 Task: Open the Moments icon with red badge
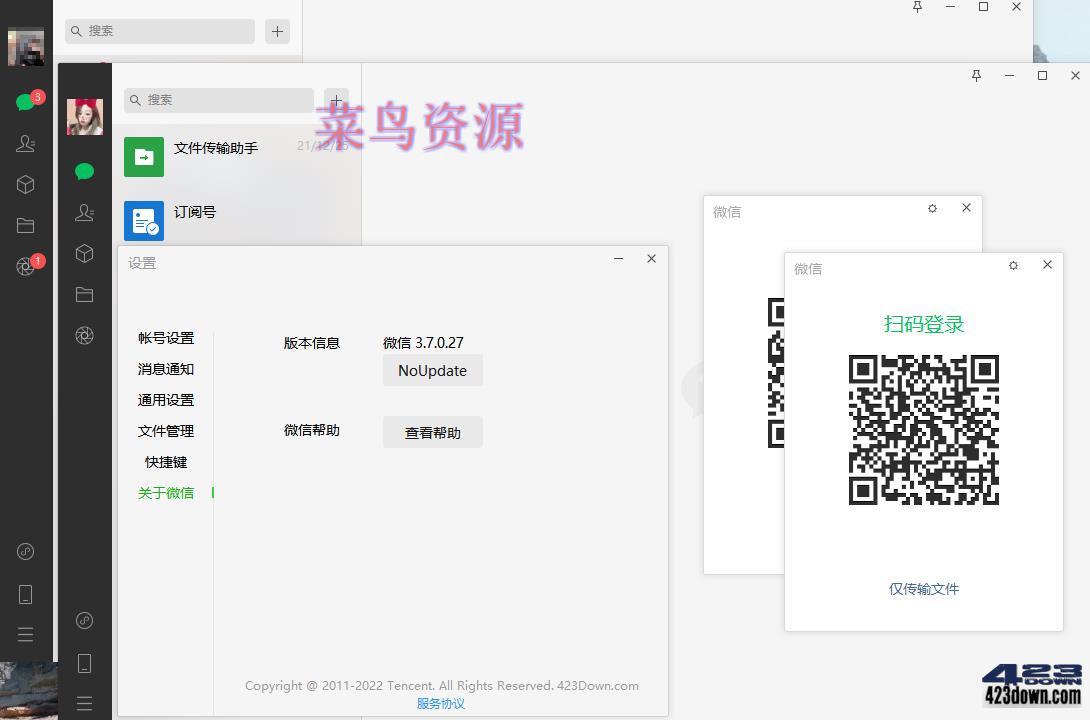(26, 262)
